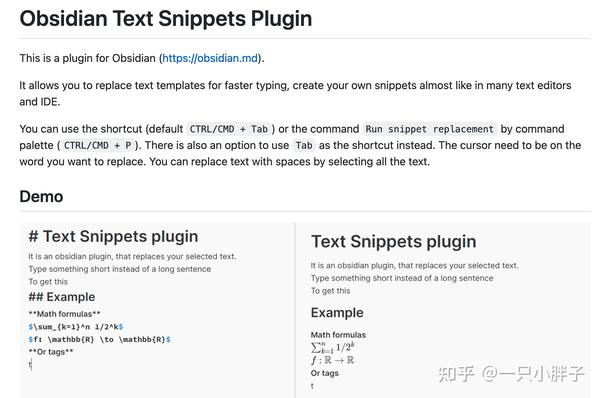
Task: Click the '## Example' editor heading
Action: 62,297
